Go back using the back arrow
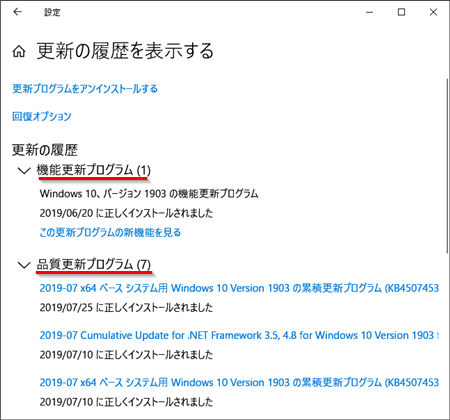 coord(17,12)
